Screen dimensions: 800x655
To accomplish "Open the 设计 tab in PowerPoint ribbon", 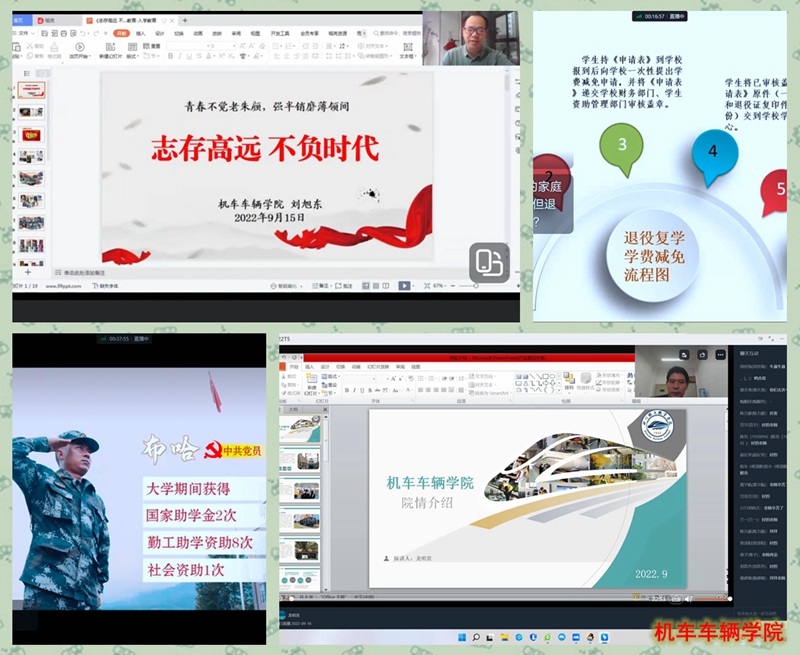I will 326,366.
